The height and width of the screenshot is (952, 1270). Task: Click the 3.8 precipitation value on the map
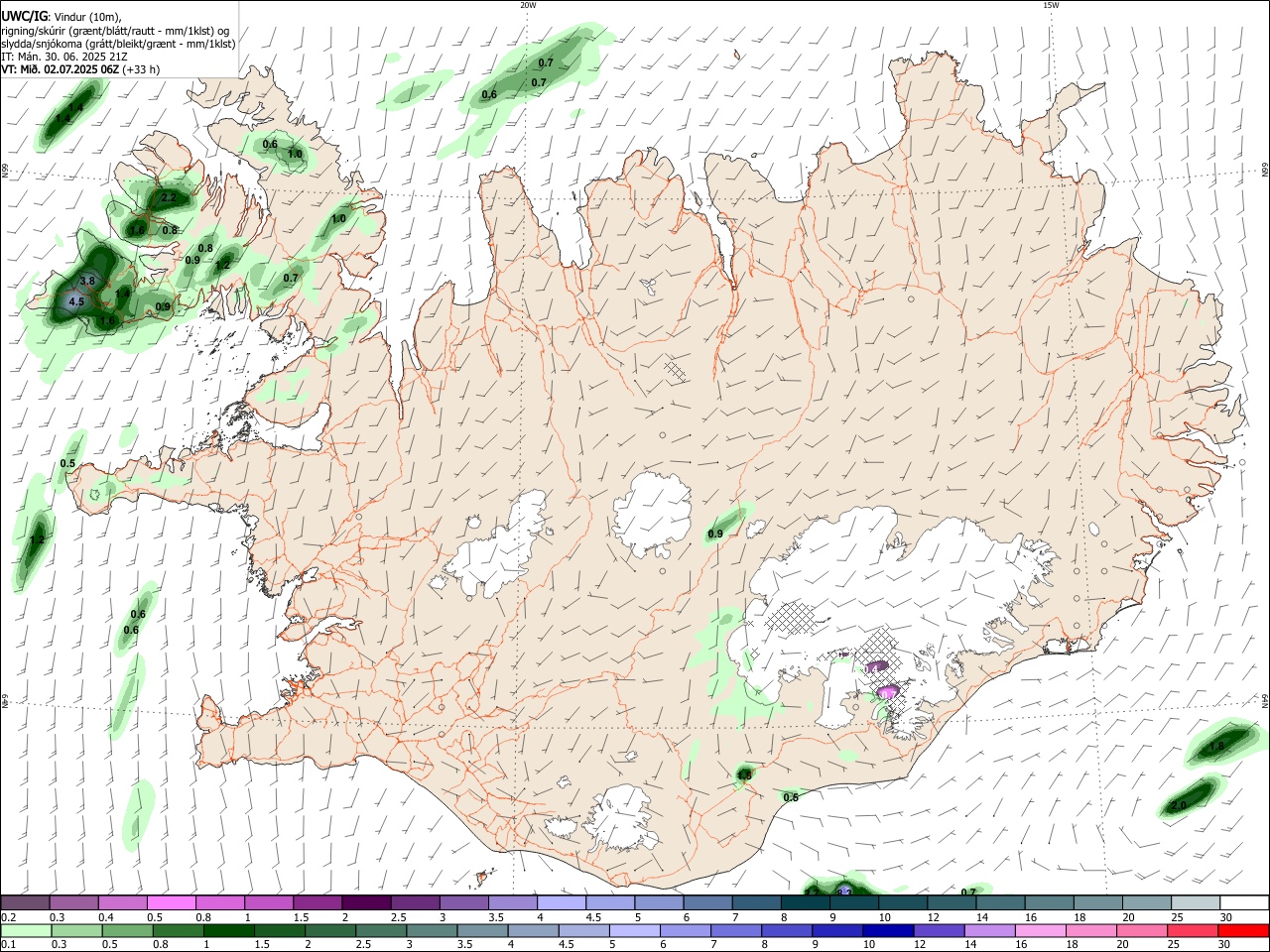point(87,282)
